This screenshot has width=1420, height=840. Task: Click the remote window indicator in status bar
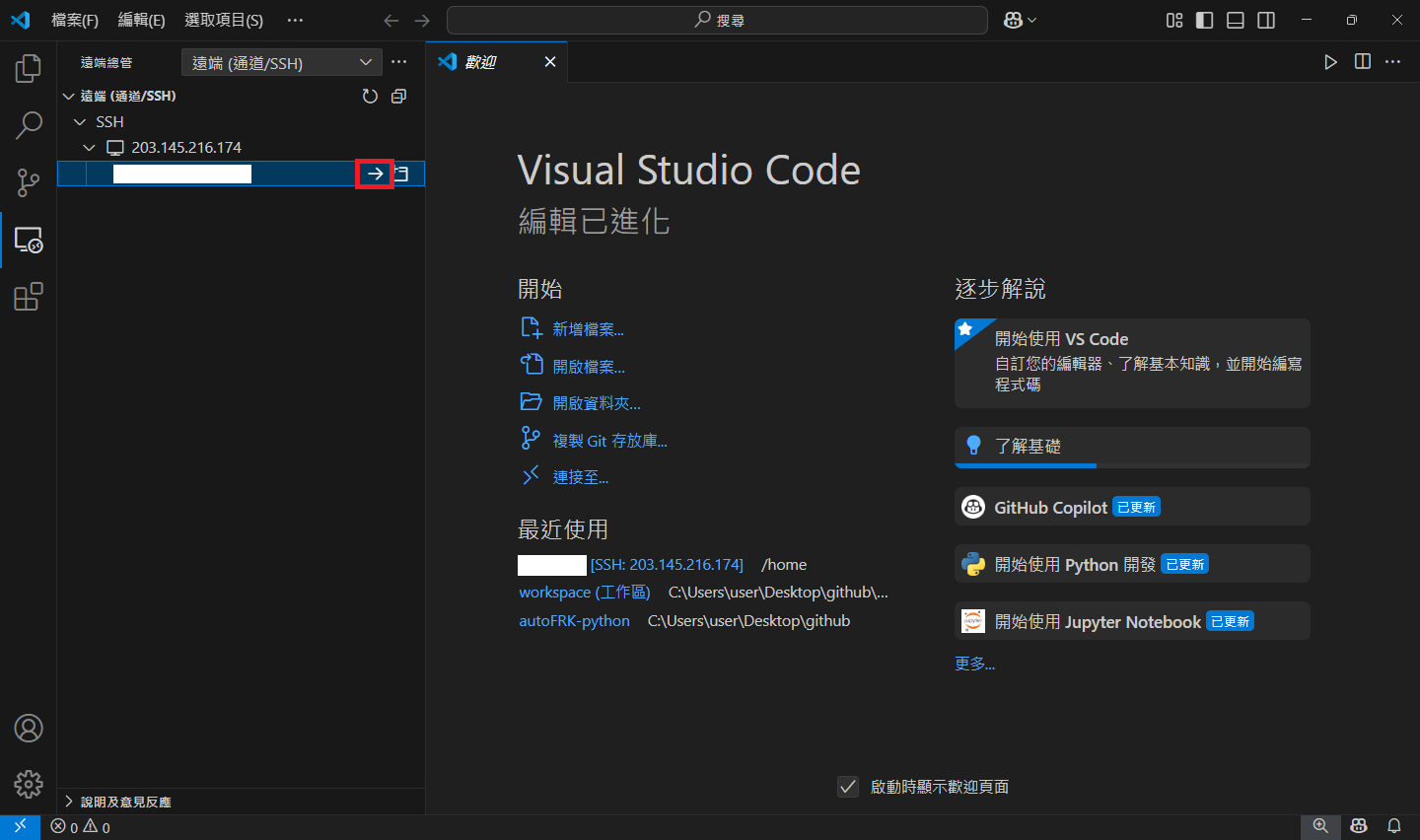pyautogui.click(x=20, y=827)
